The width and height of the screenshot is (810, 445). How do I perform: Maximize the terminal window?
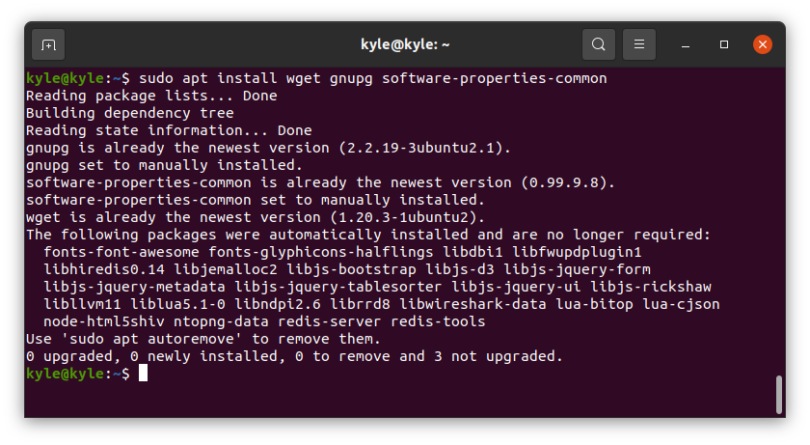coord(724,44)
